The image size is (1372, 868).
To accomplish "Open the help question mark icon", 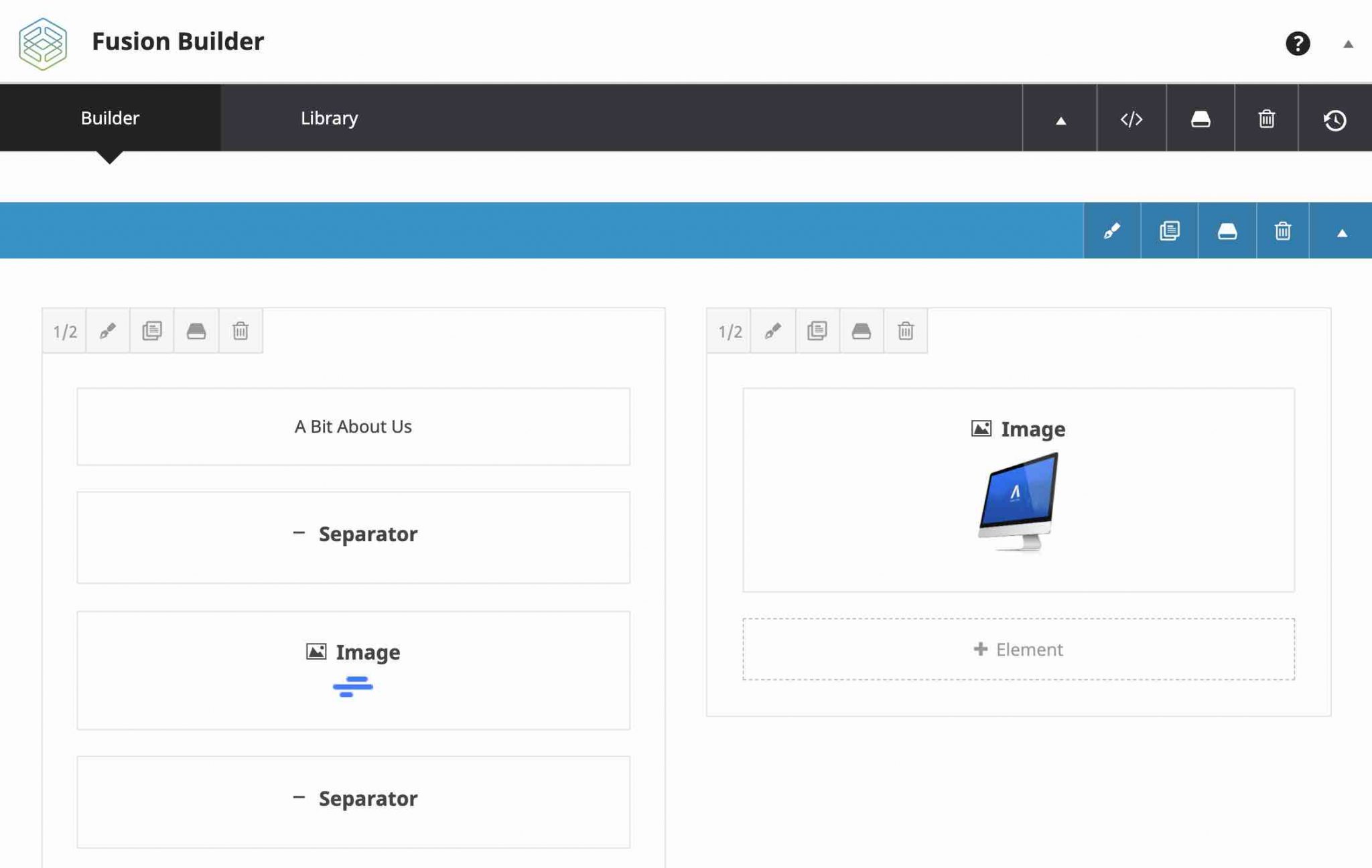I will pyautogui.click(x=1298, y=44).
